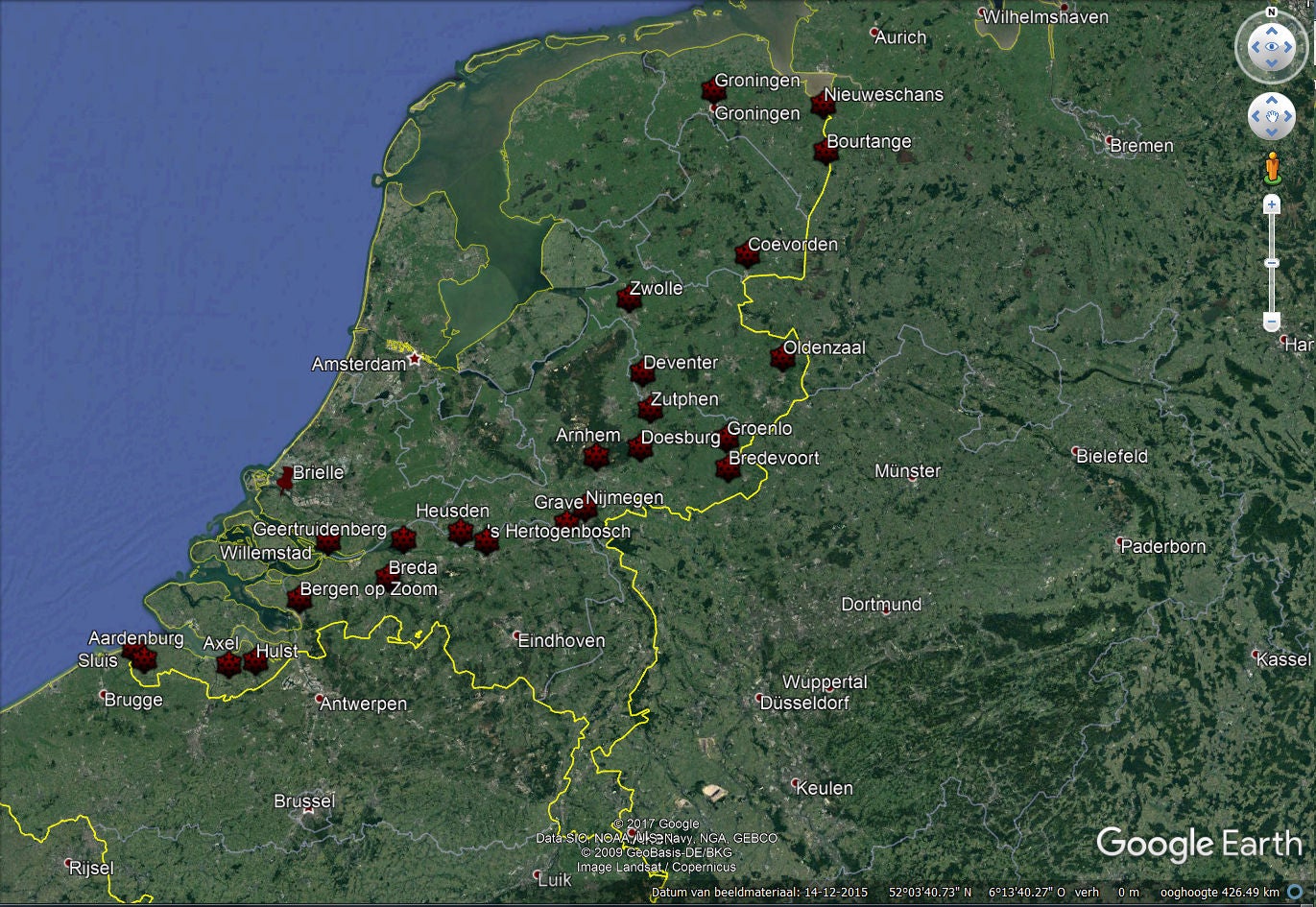1316x907 pixels.
Task: Click the 'Bremen' city label
Action: pos(1141,146)
